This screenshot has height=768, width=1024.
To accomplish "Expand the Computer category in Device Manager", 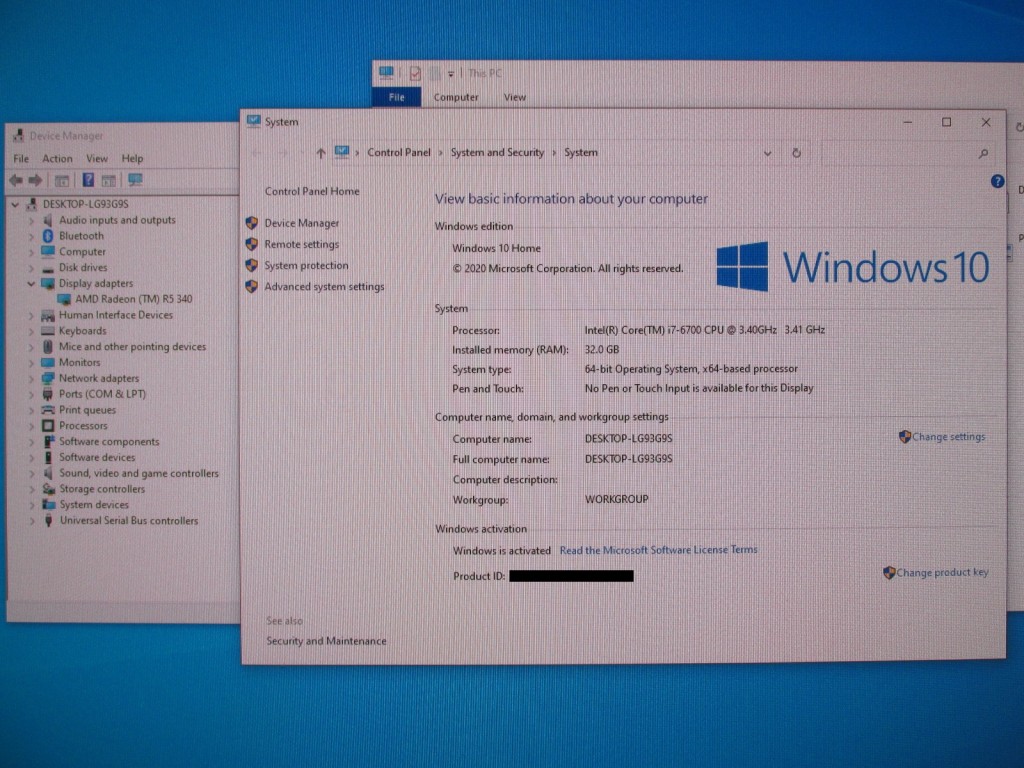I will click(x=31, y=252).
